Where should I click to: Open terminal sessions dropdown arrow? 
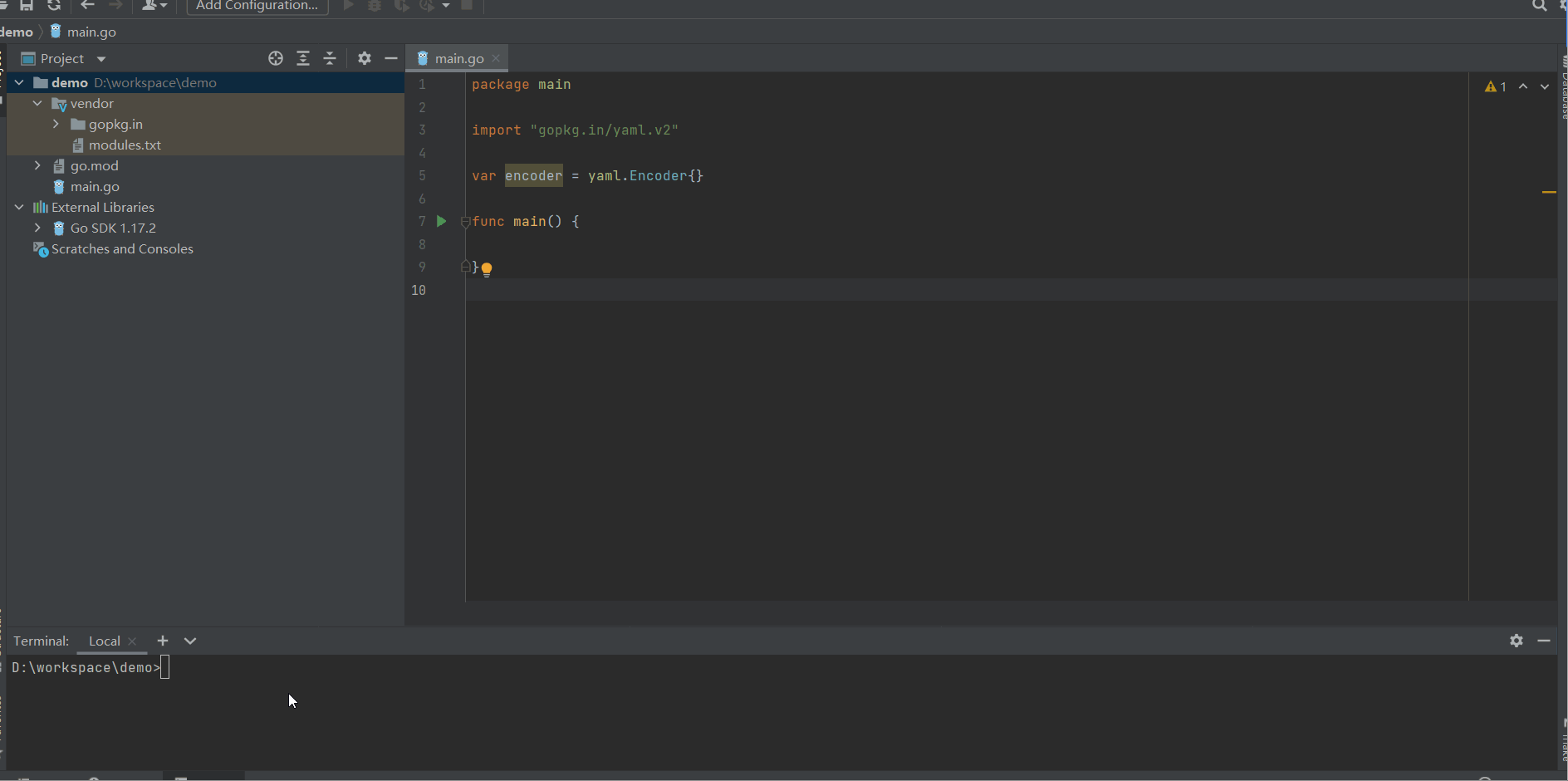(190, 641)
